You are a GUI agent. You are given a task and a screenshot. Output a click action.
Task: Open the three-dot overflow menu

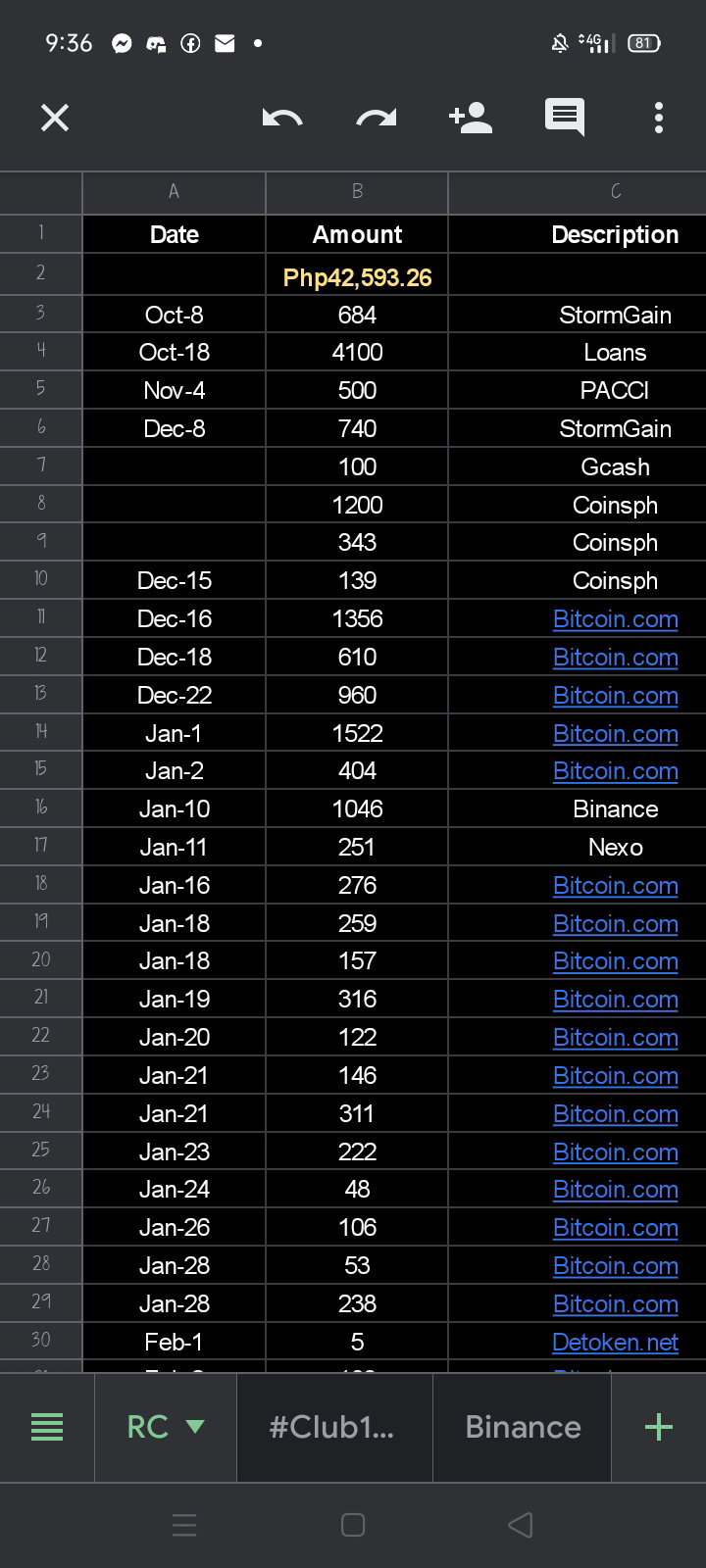[659, 118]
